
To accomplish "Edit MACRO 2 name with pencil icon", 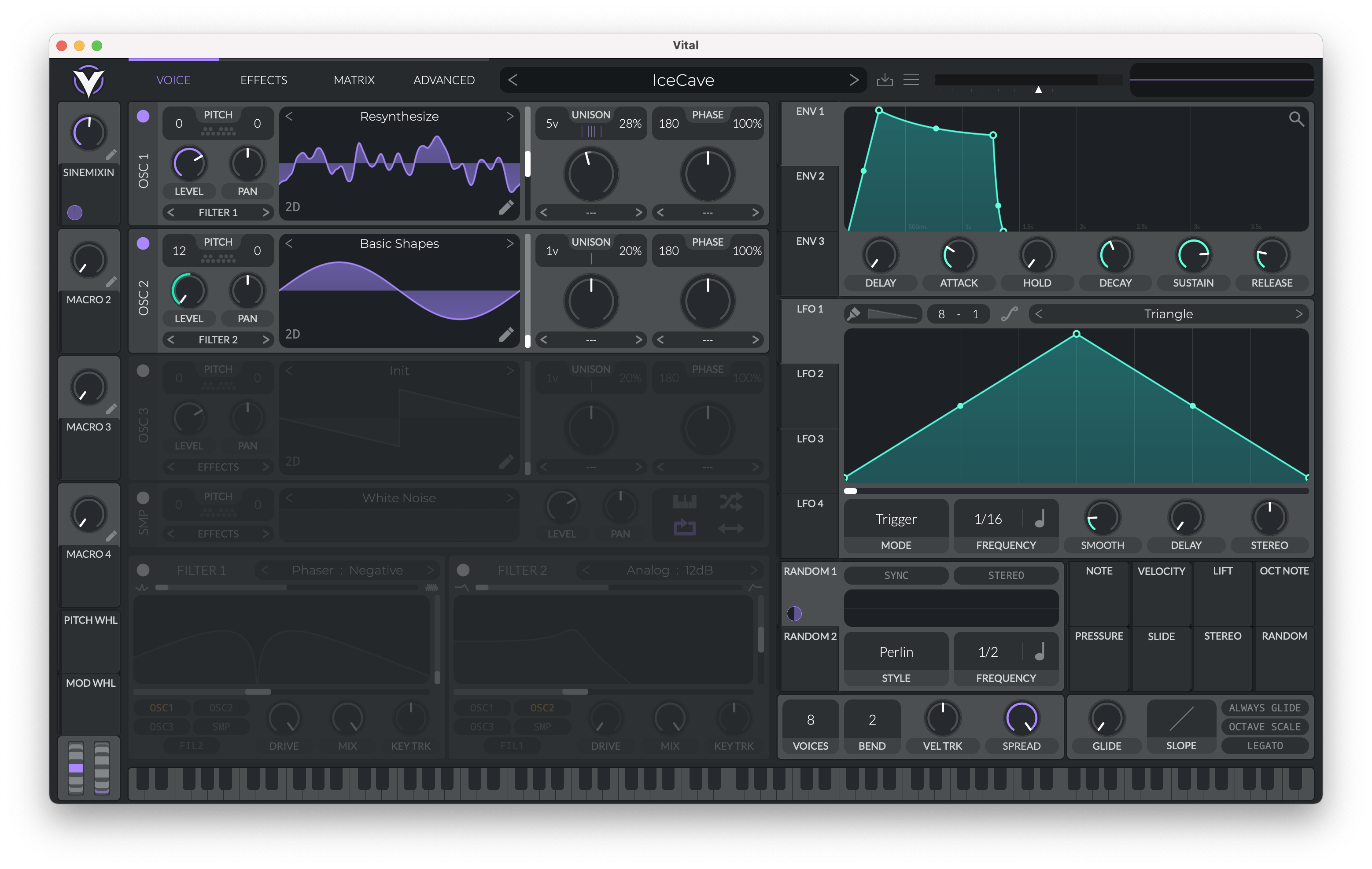I will pyautogui.click(x=111, y=281).
